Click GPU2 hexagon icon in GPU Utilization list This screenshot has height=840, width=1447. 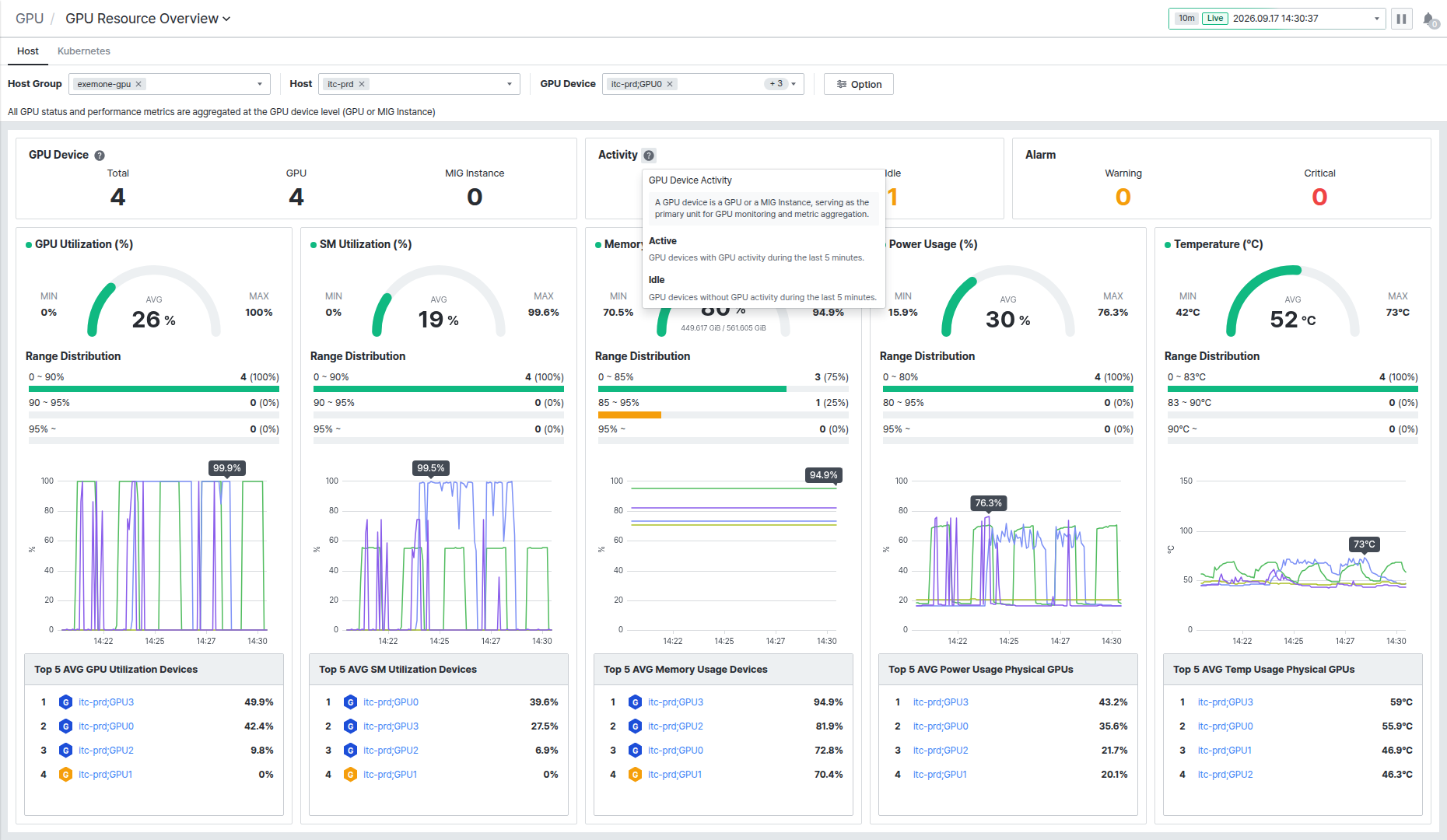pyautogui.click(x=65, y=751)
